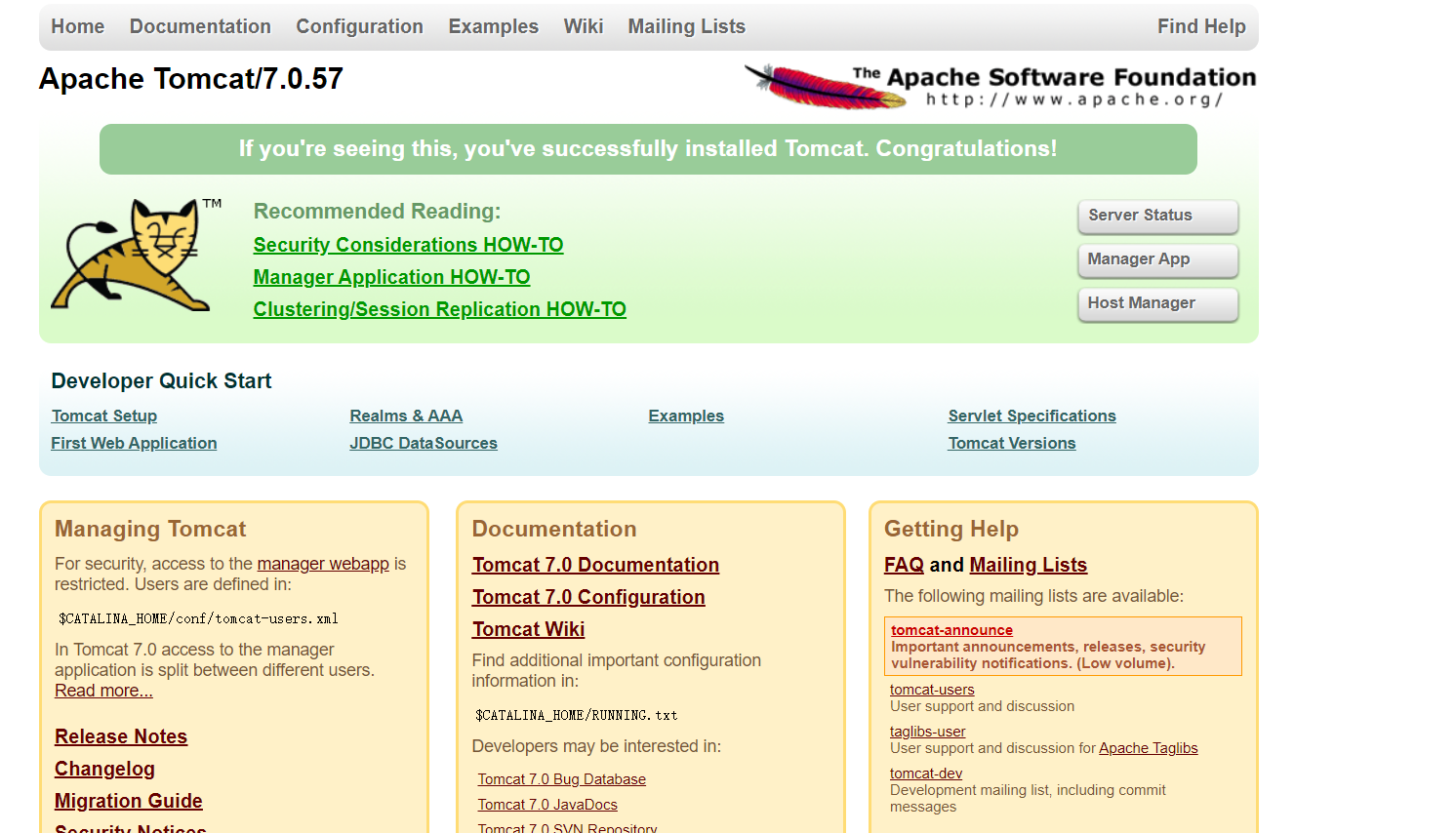The image size is (1456, 833).
Task: Click the Apache Software Foundation title text
Action: tap(1054, 77)
